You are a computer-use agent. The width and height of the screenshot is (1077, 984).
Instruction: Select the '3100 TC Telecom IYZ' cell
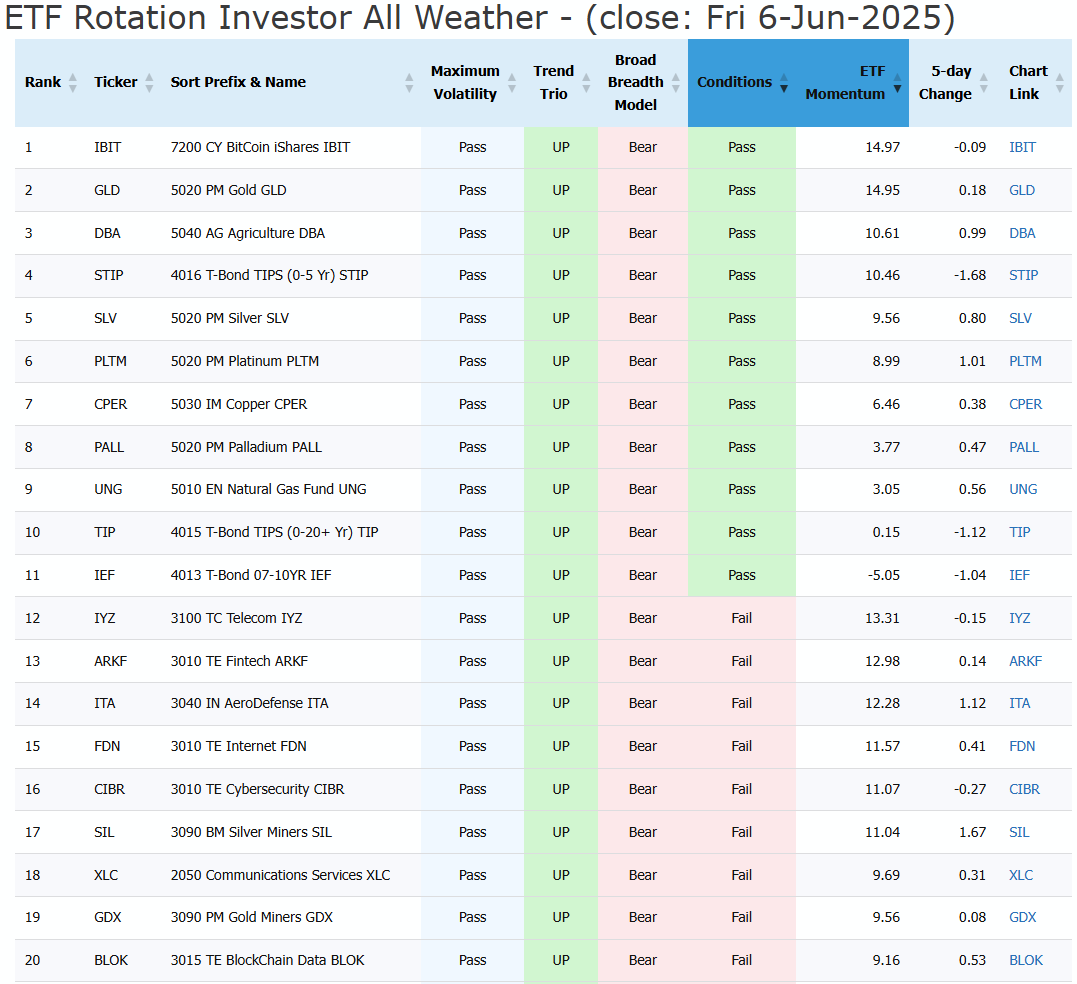pos(291,618)
